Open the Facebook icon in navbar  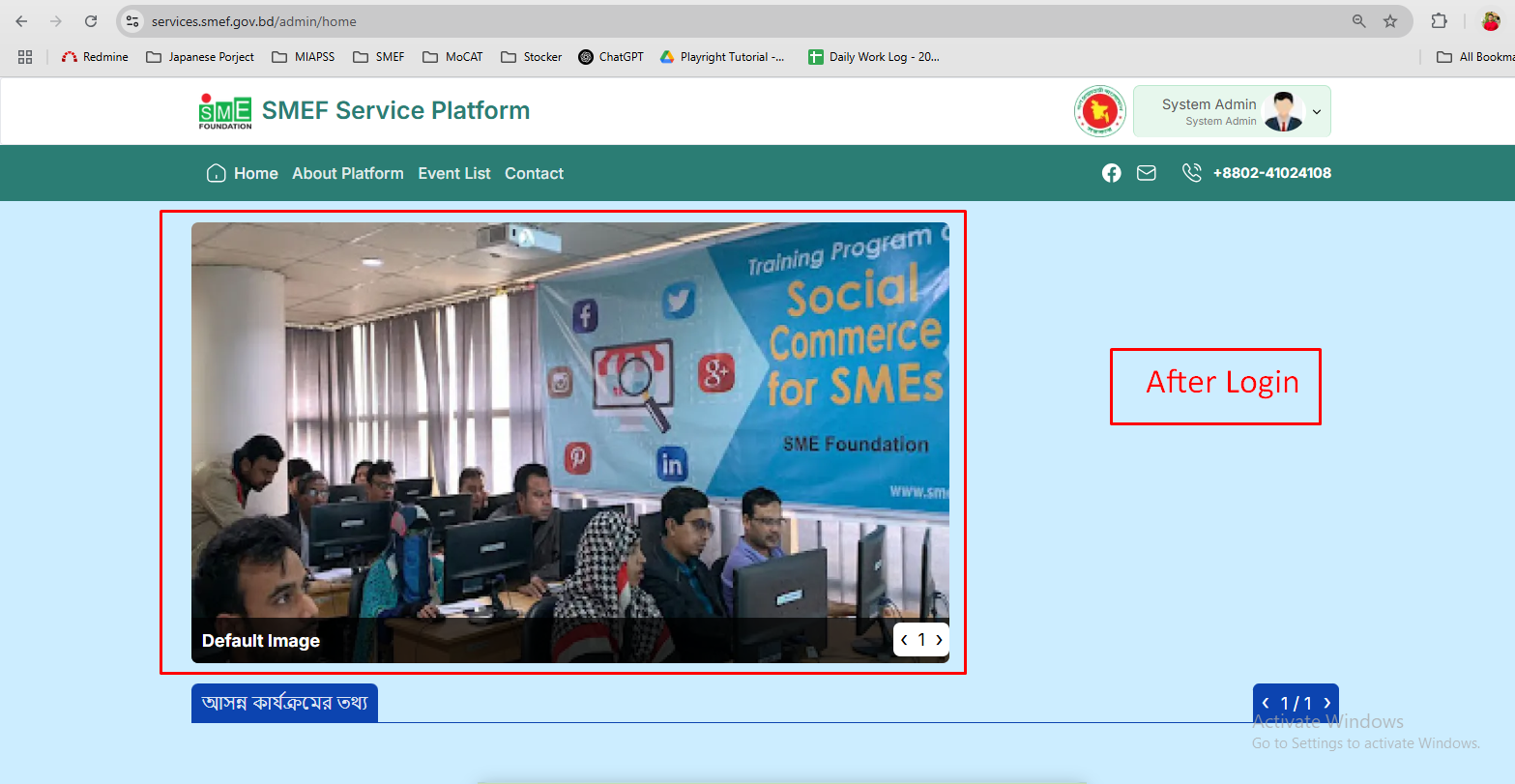coord(1111,173)
